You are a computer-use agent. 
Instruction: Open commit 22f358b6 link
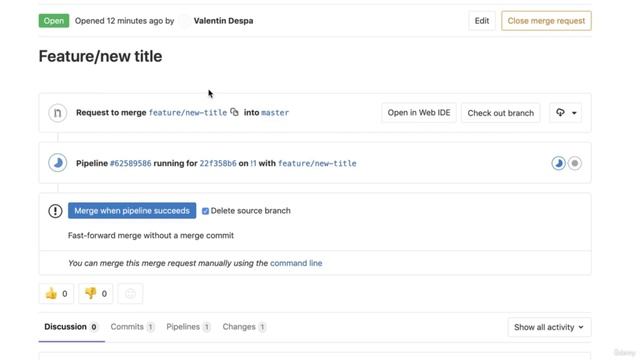click(x=218, y=163)
